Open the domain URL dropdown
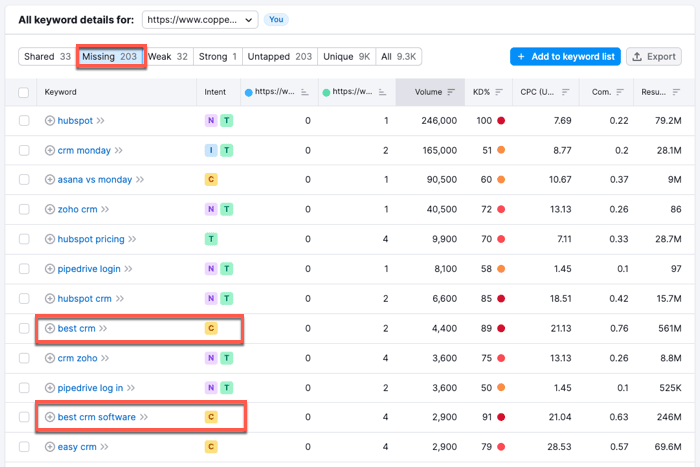 coord(200,20)
